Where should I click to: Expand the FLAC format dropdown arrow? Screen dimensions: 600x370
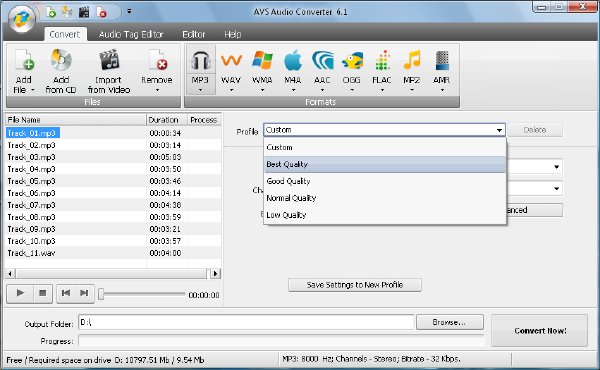382,90
